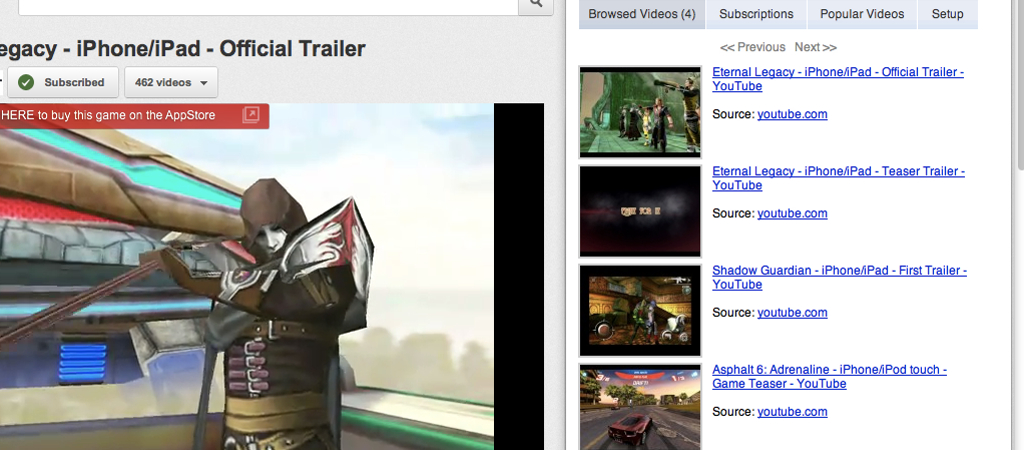Click the Official Trailer video title heading

[183, 48]
